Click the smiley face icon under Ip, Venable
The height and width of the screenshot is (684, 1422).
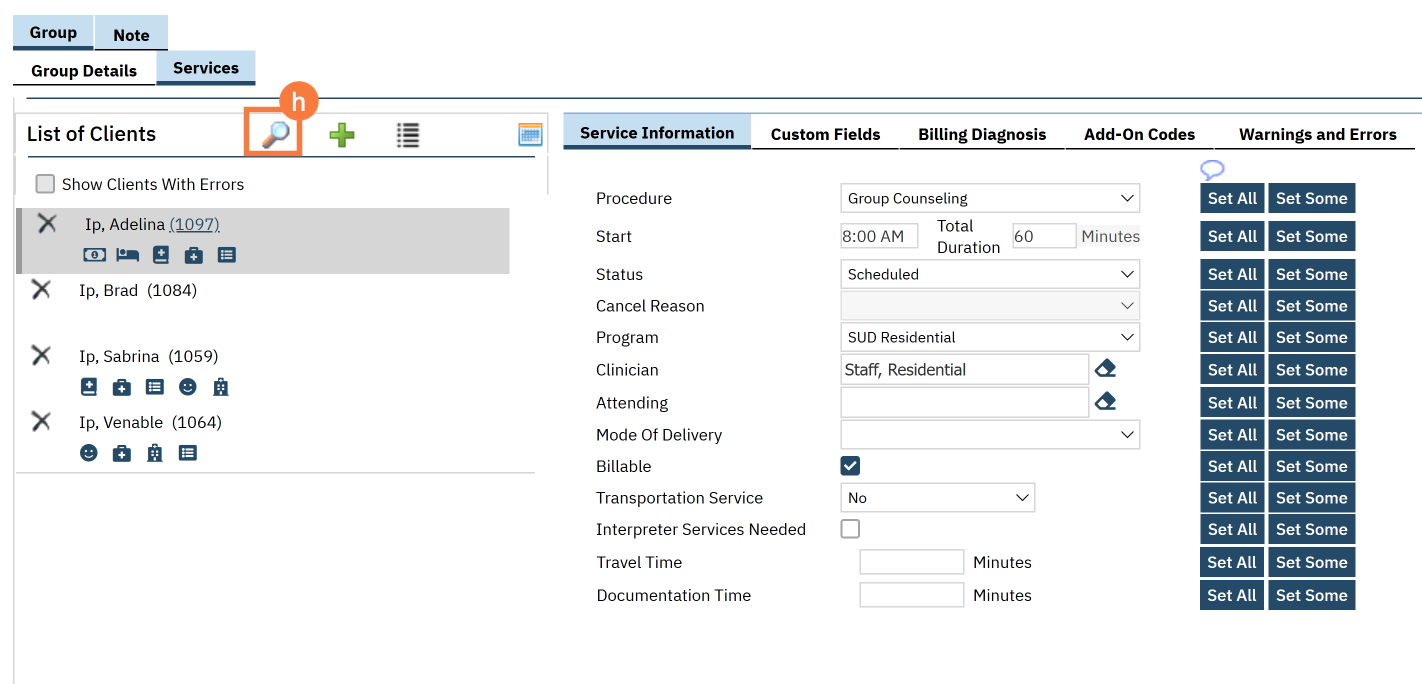[x=89, y=453]
